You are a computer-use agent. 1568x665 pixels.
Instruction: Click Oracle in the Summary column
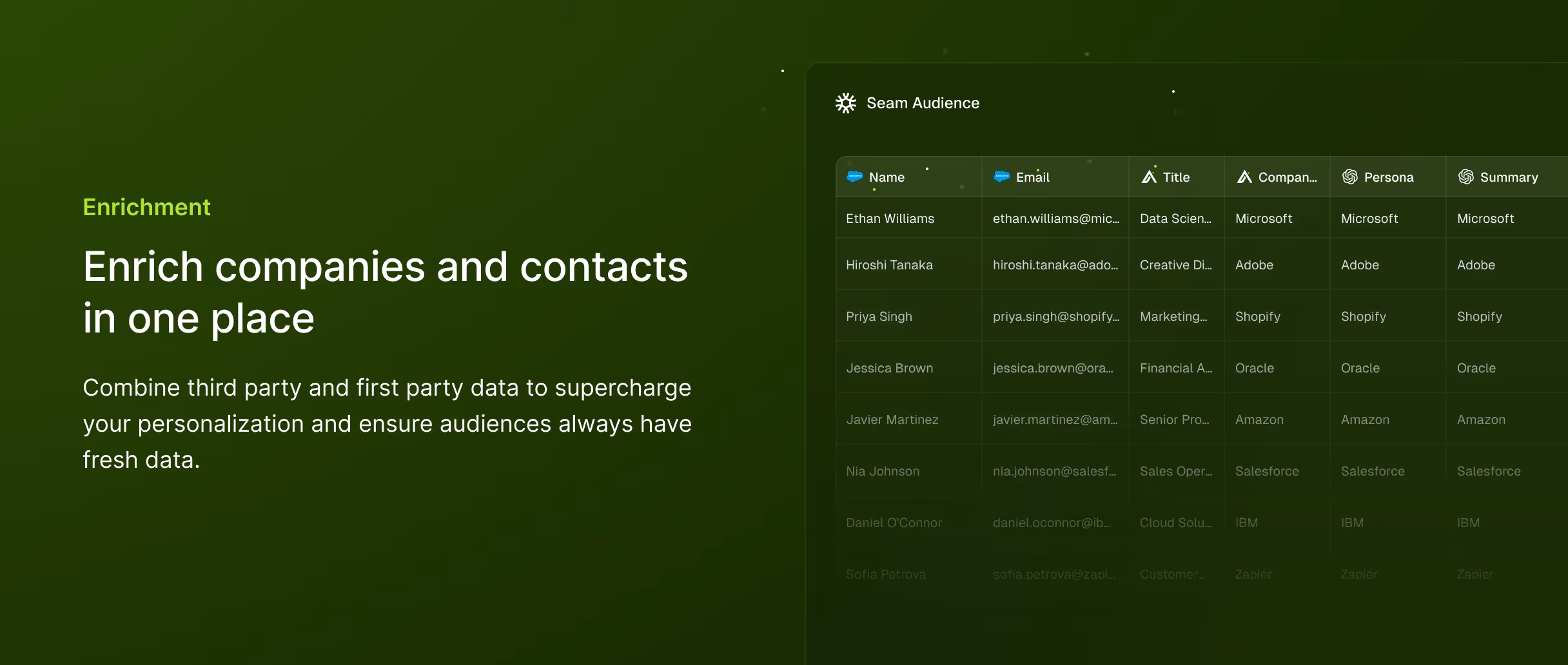[x=1476, y=368]
